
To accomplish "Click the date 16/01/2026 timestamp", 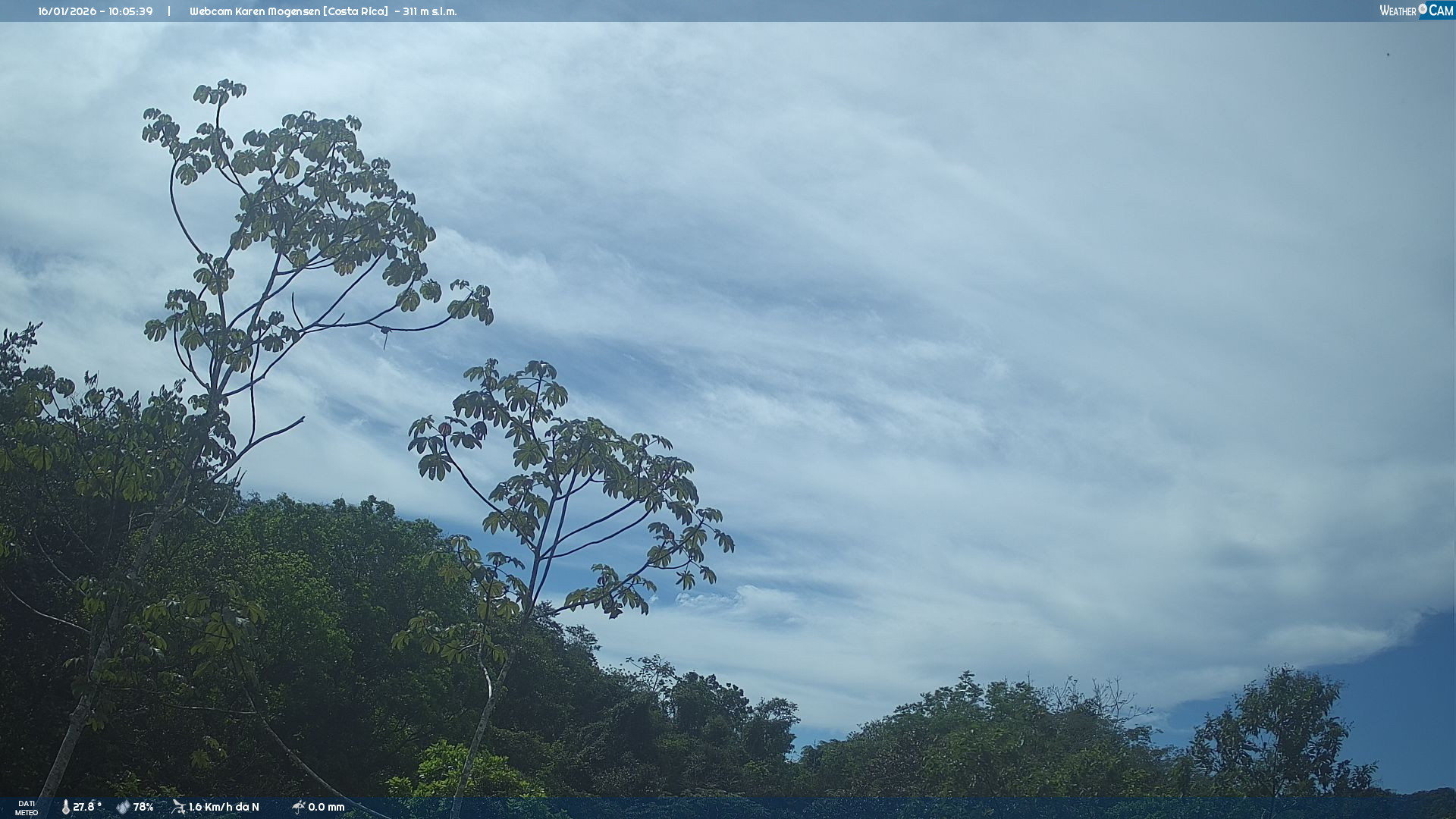I will (x=65, y=11).
